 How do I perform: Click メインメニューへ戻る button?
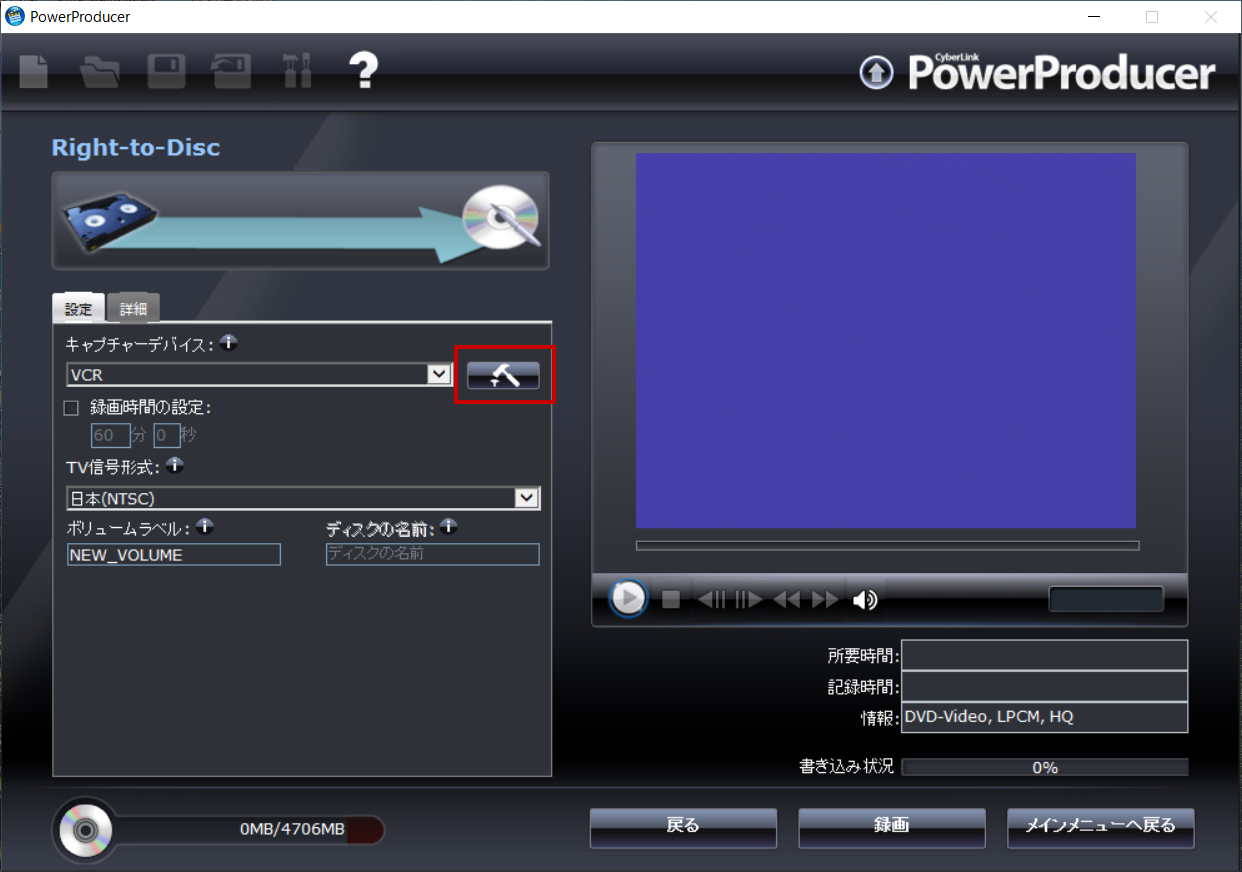pyautogui.click(x=1101, y=827)
